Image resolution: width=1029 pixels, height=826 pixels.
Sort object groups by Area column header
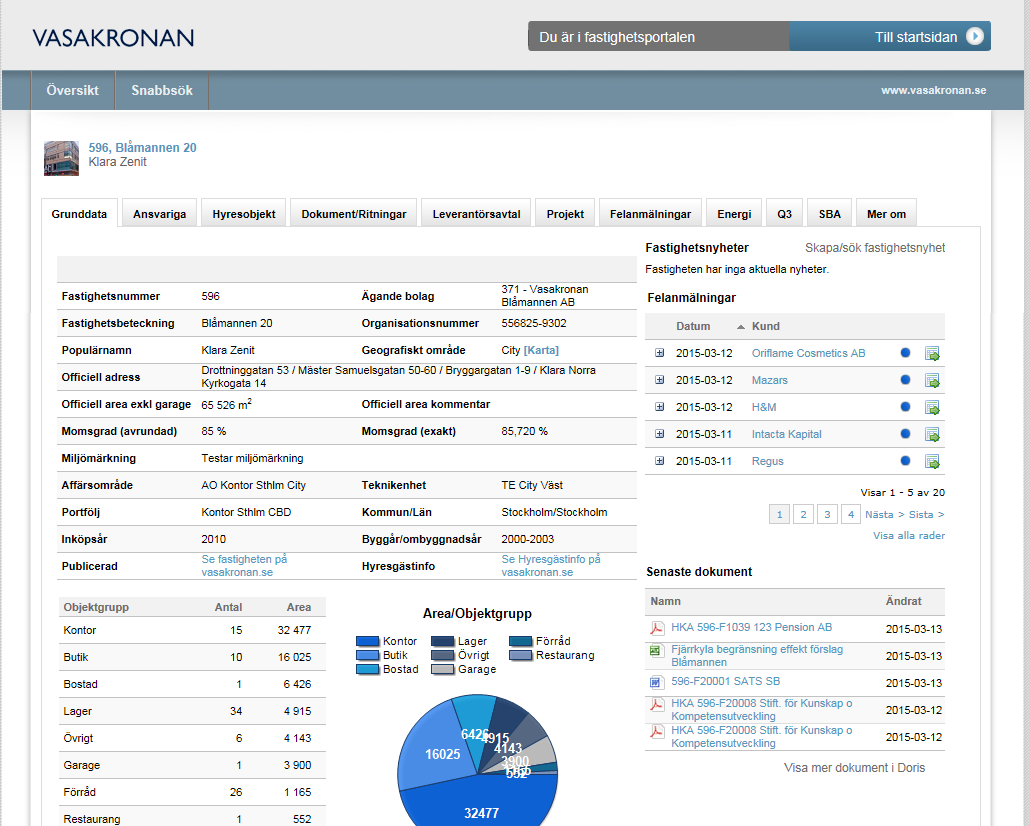(x=299, y=607)
